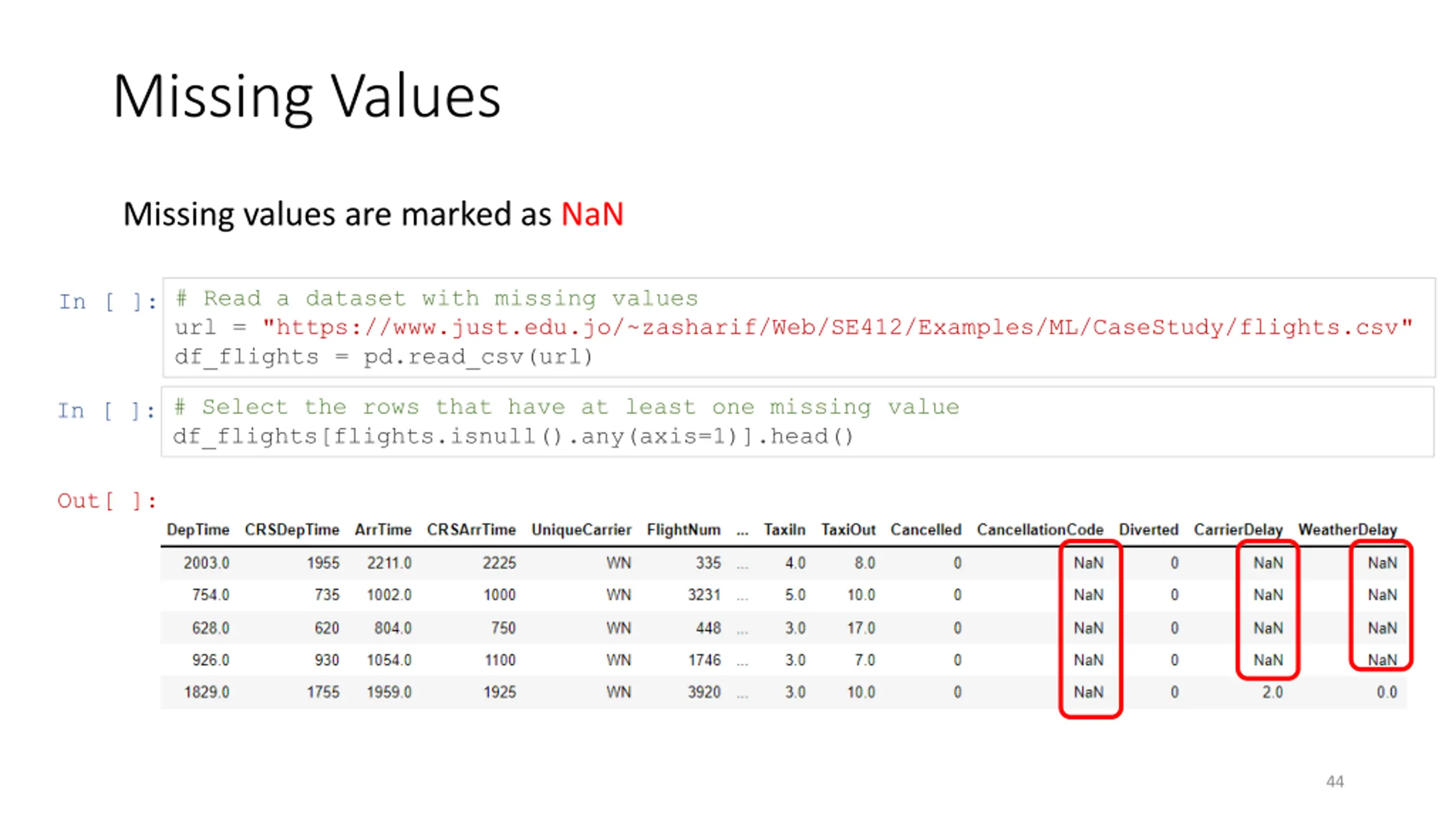Click the WeatherDelay value 0.0
The image size is (1456, 819).
[x=1387, y=692]
